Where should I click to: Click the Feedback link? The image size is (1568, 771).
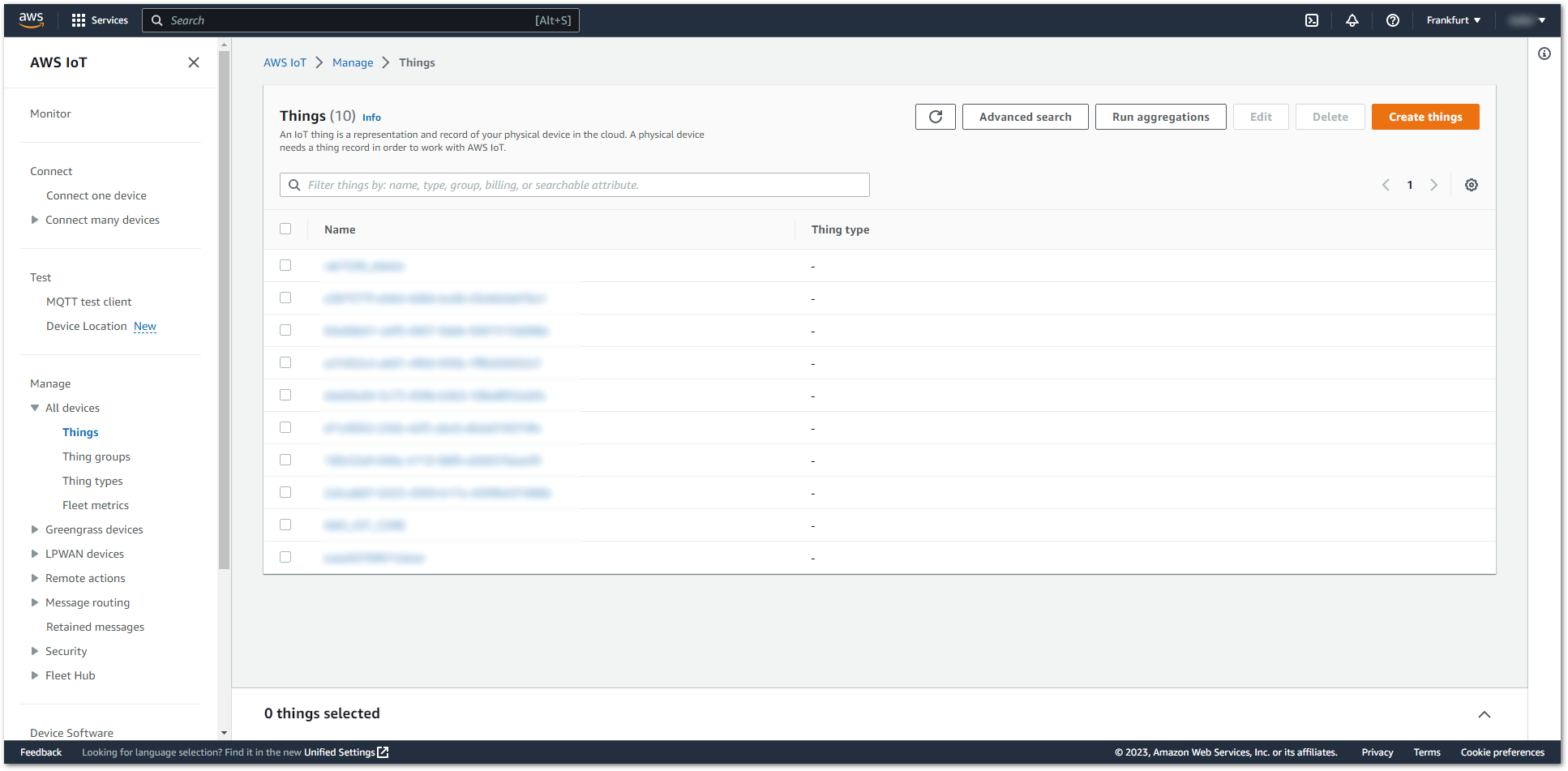point(41,752)
